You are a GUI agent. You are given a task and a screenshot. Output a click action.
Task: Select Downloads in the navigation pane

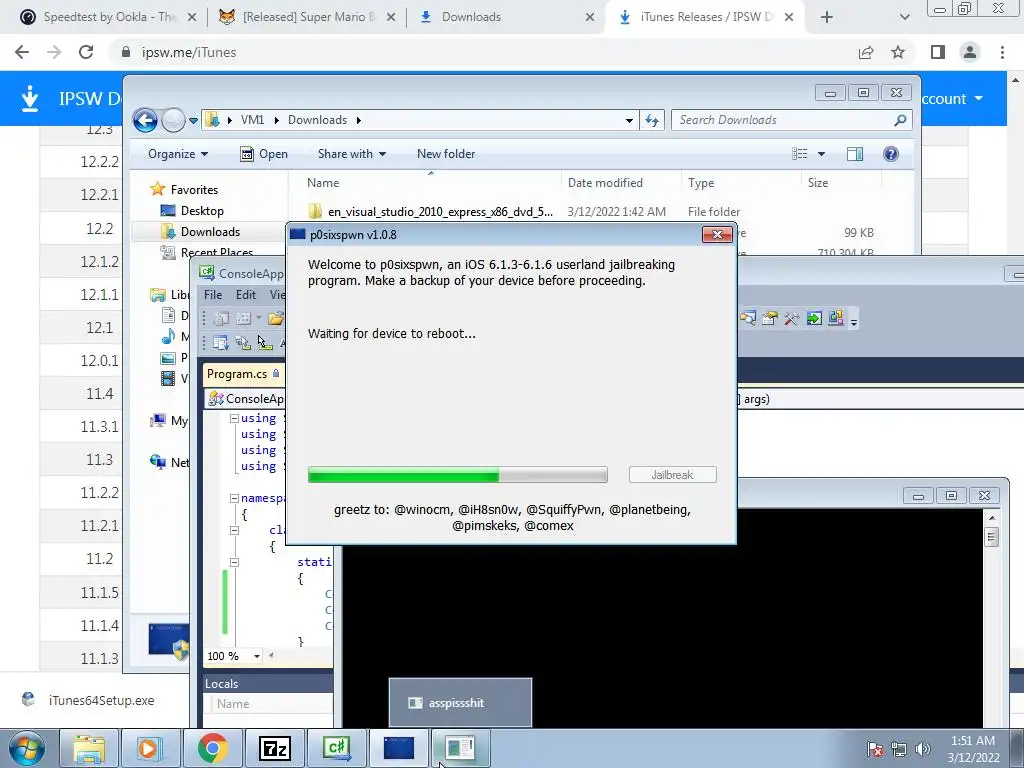click(x=210, y=232)
